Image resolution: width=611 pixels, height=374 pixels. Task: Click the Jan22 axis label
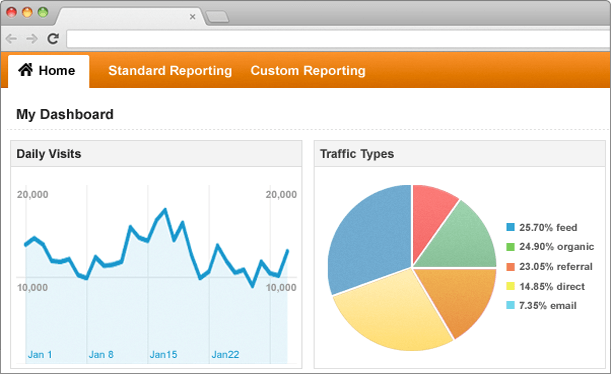click(x=225, y=355)
